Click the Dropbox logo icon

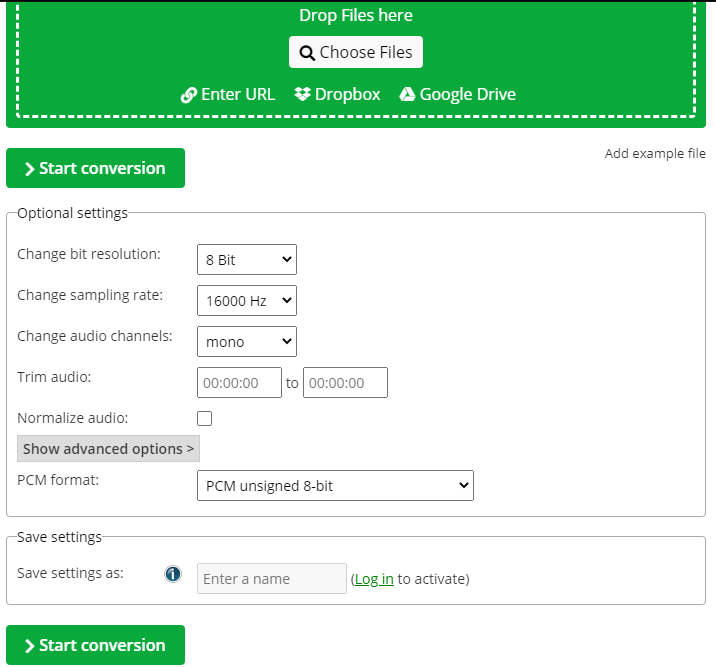tap(303, 94)
